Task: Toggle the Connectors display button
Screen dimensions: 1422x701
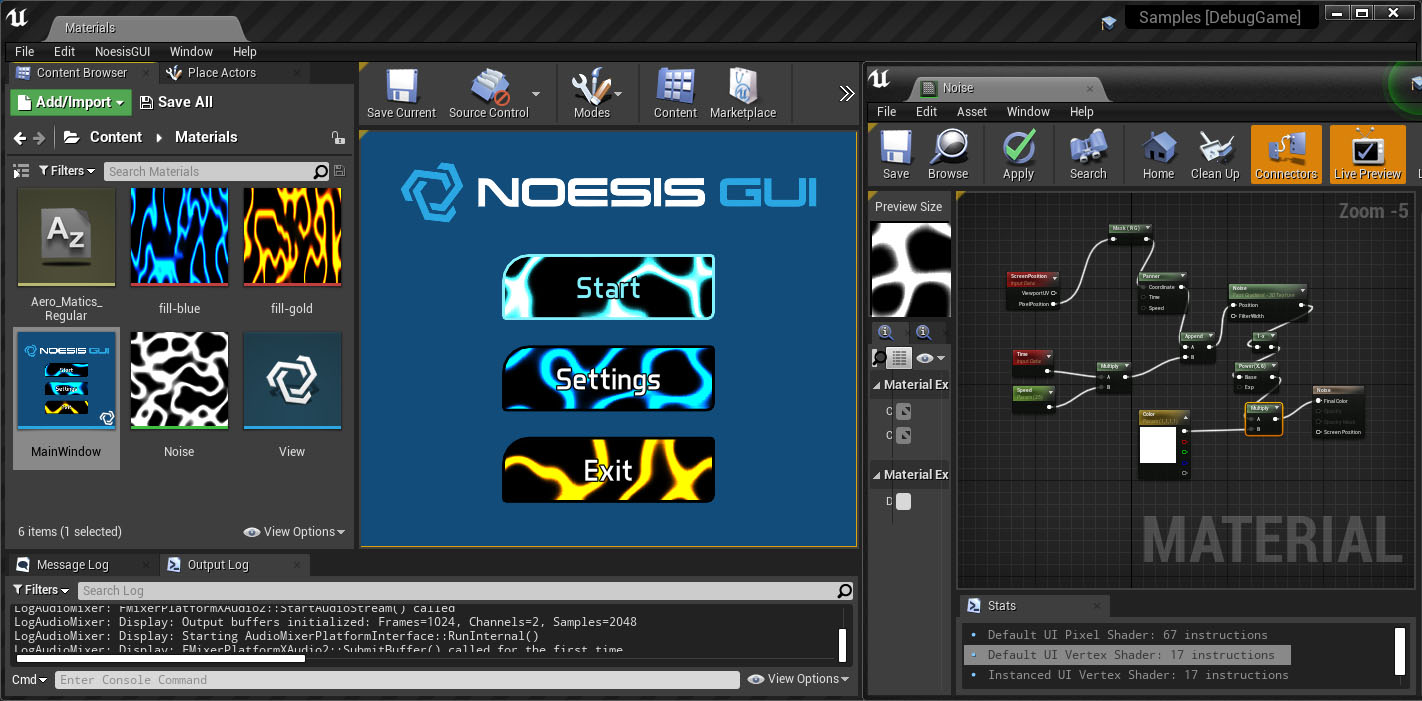Action: click(1286, 154)
